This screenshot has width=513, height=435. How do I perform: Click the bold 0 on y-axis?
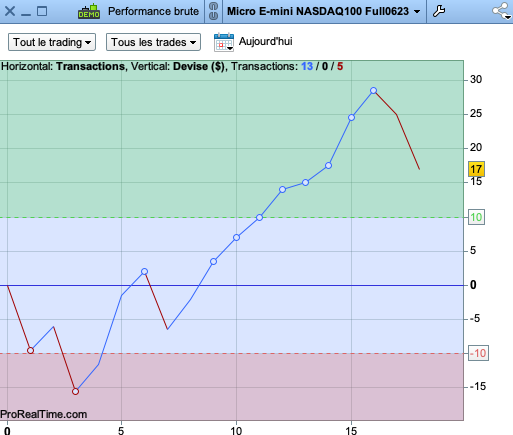(473, 285)
